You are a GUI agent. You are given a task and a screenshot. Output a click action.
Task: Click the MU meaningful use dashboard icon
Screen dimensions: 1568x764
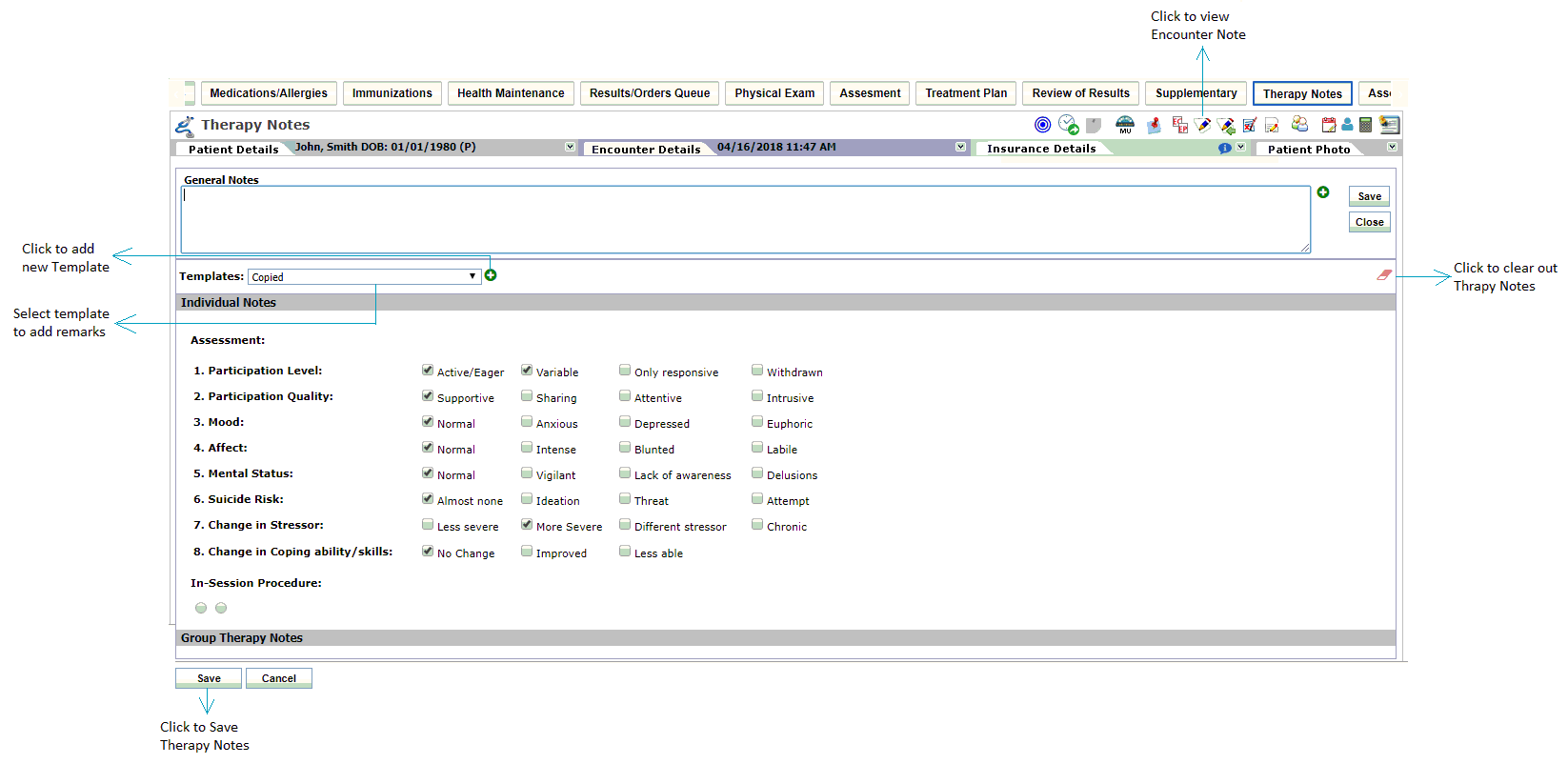click(1125, 125)
